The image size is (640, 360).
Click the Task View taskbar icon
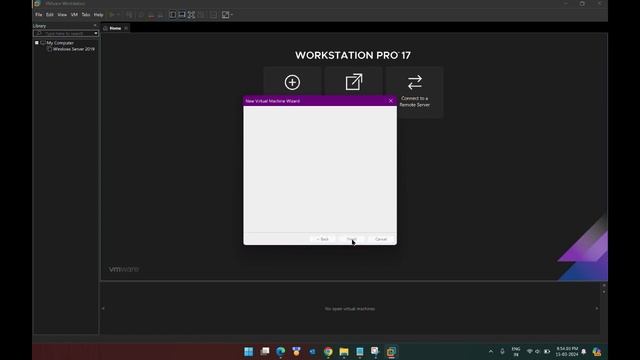(265, 351)
